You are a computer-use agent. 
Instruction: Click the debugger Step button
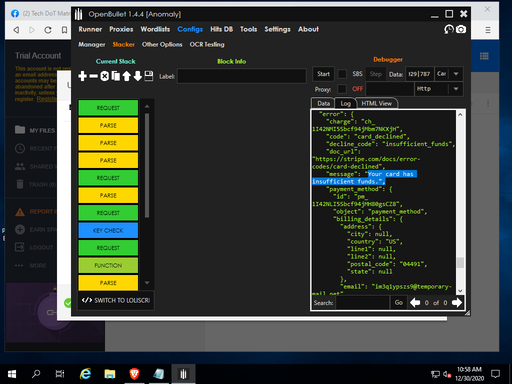pos(376,74)
